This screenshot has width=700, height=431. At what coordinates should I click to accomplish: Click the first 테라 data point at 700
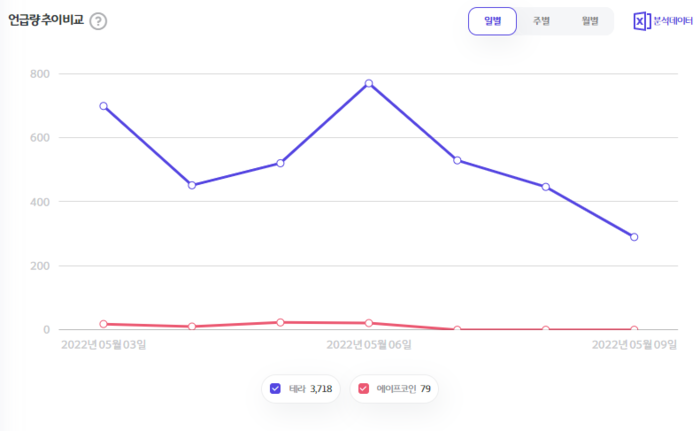103,106
